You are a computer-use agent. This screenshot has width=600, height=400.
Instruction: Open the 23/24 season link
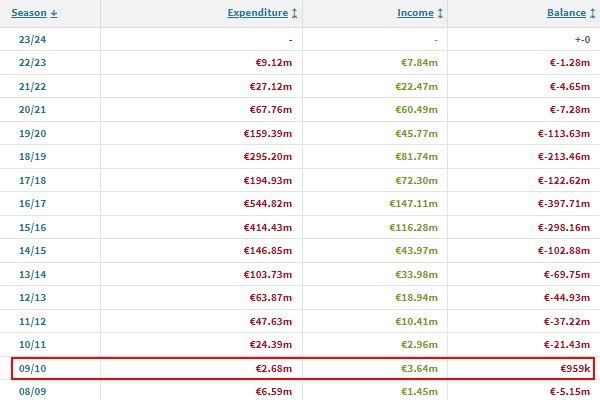(33, 39)
